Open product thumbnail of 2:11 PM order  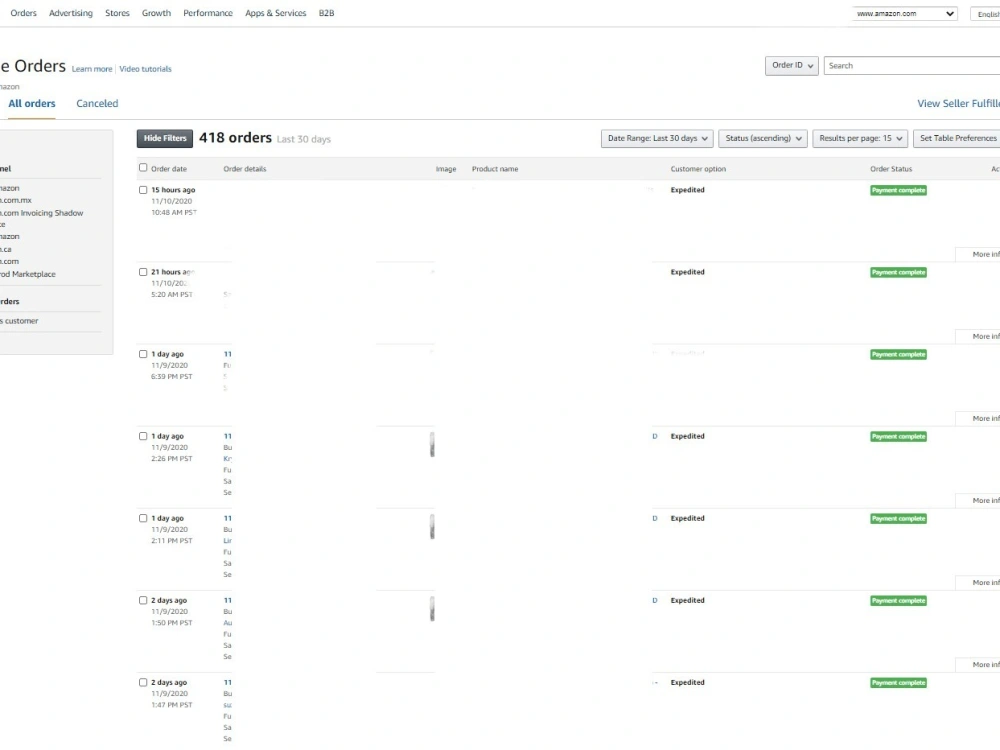(x=432, y=527)
